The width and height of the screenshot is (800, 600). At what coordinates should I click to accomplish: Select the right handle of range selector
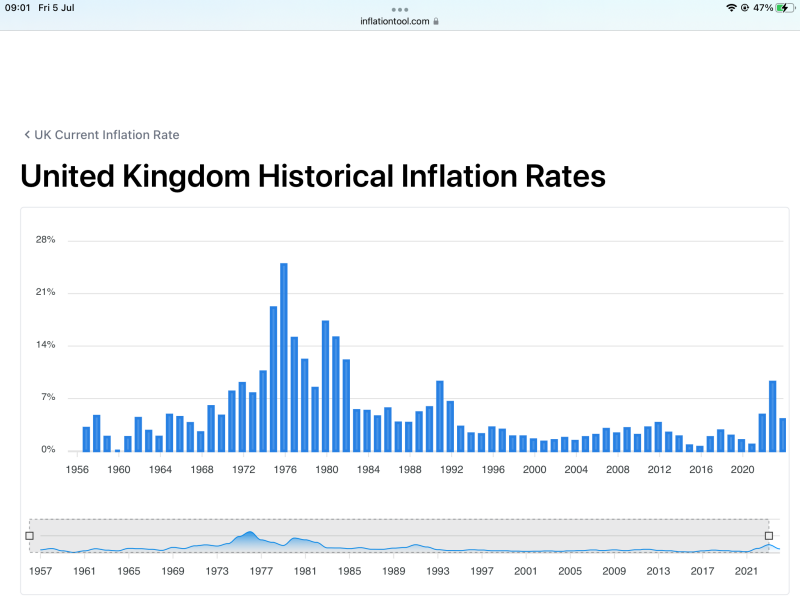(769, 536)
